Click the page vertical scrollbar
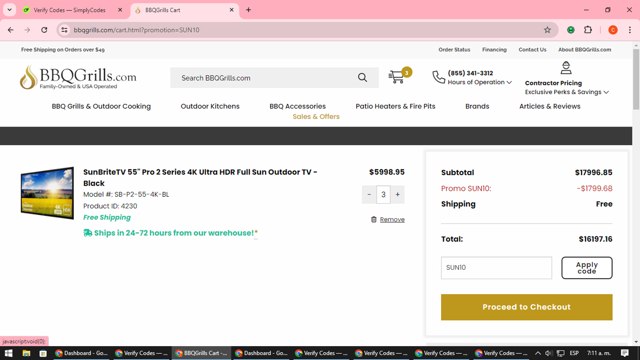The image size is (640, 360). (636, 80)
